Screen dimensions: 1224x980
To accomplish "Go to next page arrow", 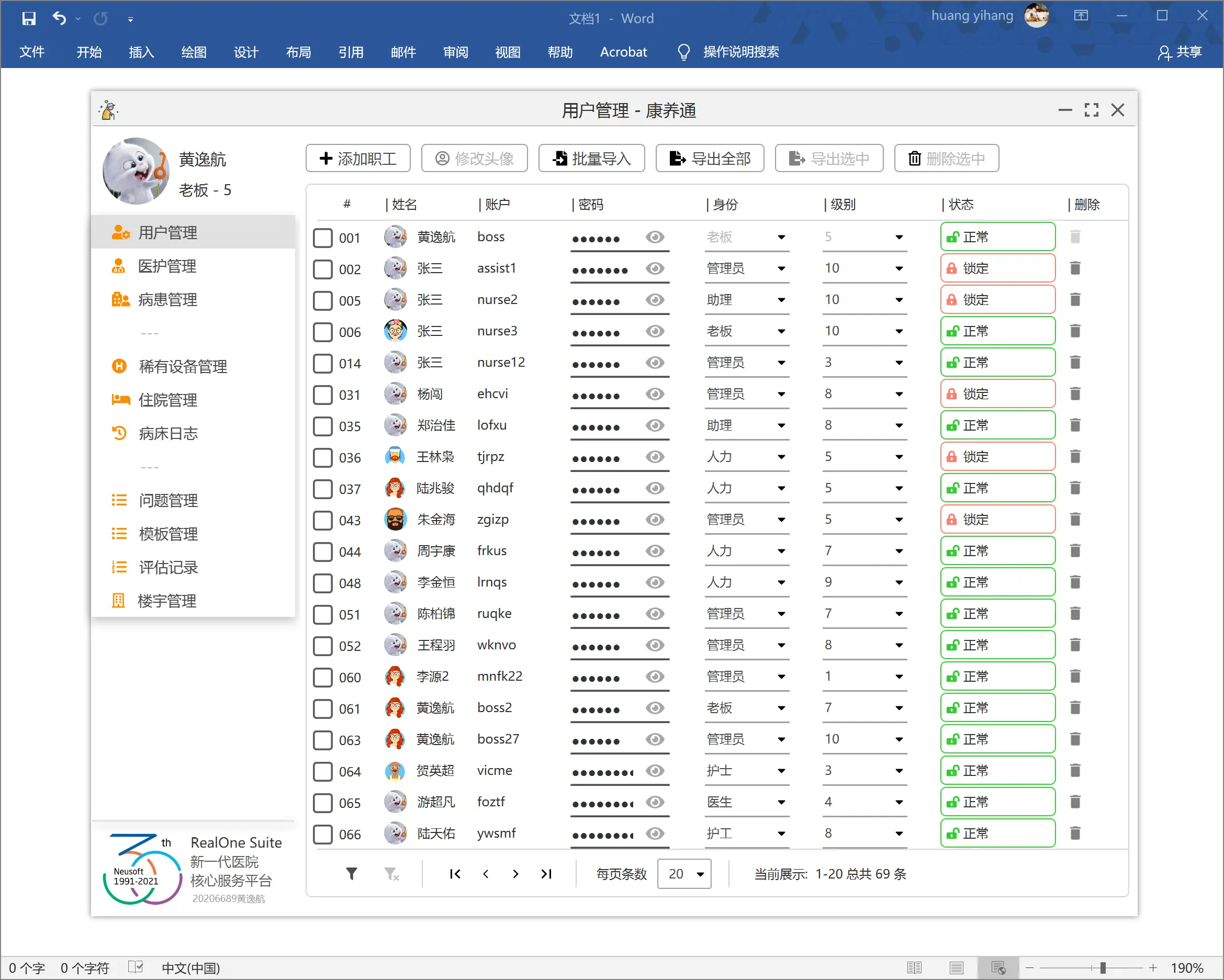I will [x=515, y=874].
